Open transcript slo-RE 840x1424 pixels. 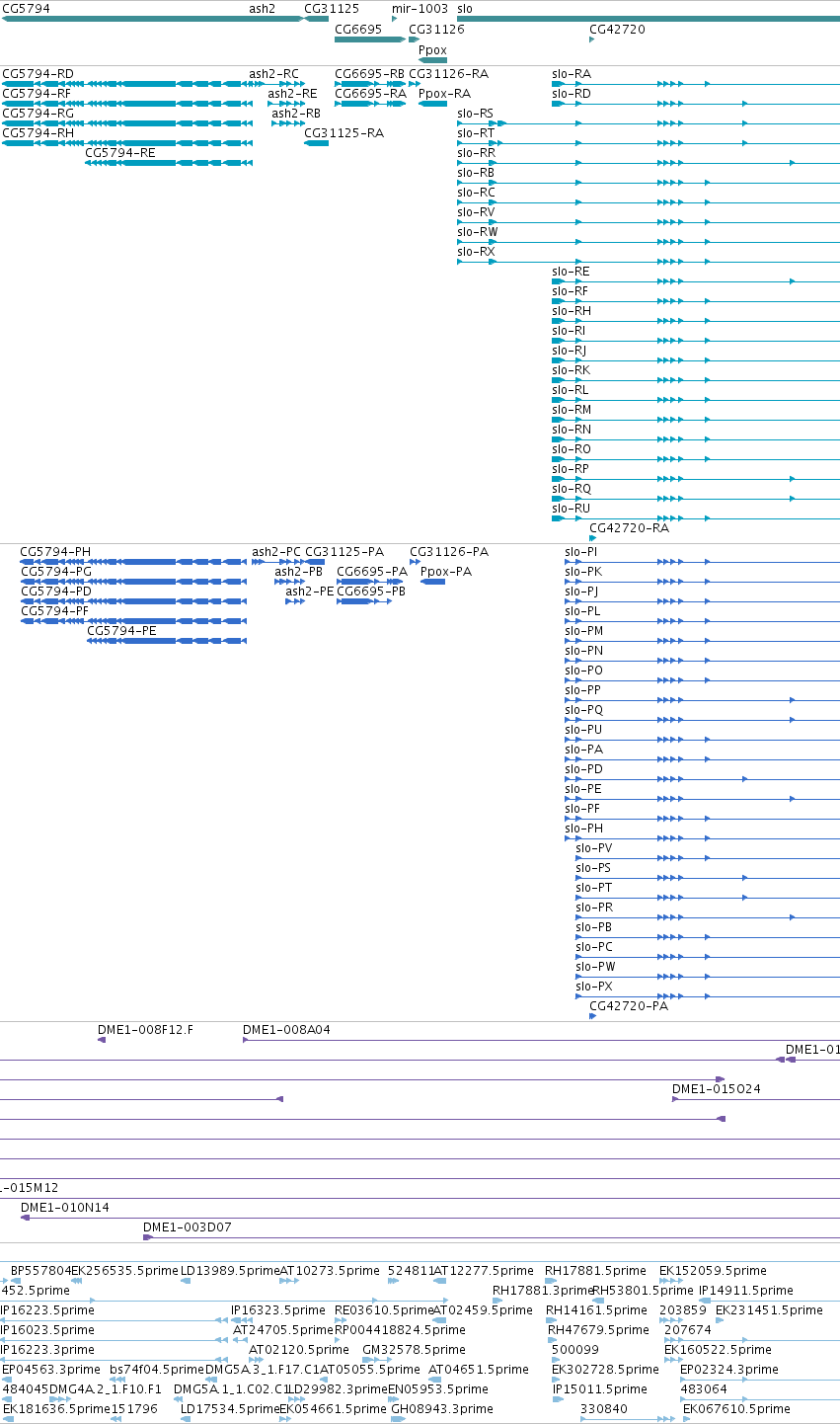click(571, 272)
